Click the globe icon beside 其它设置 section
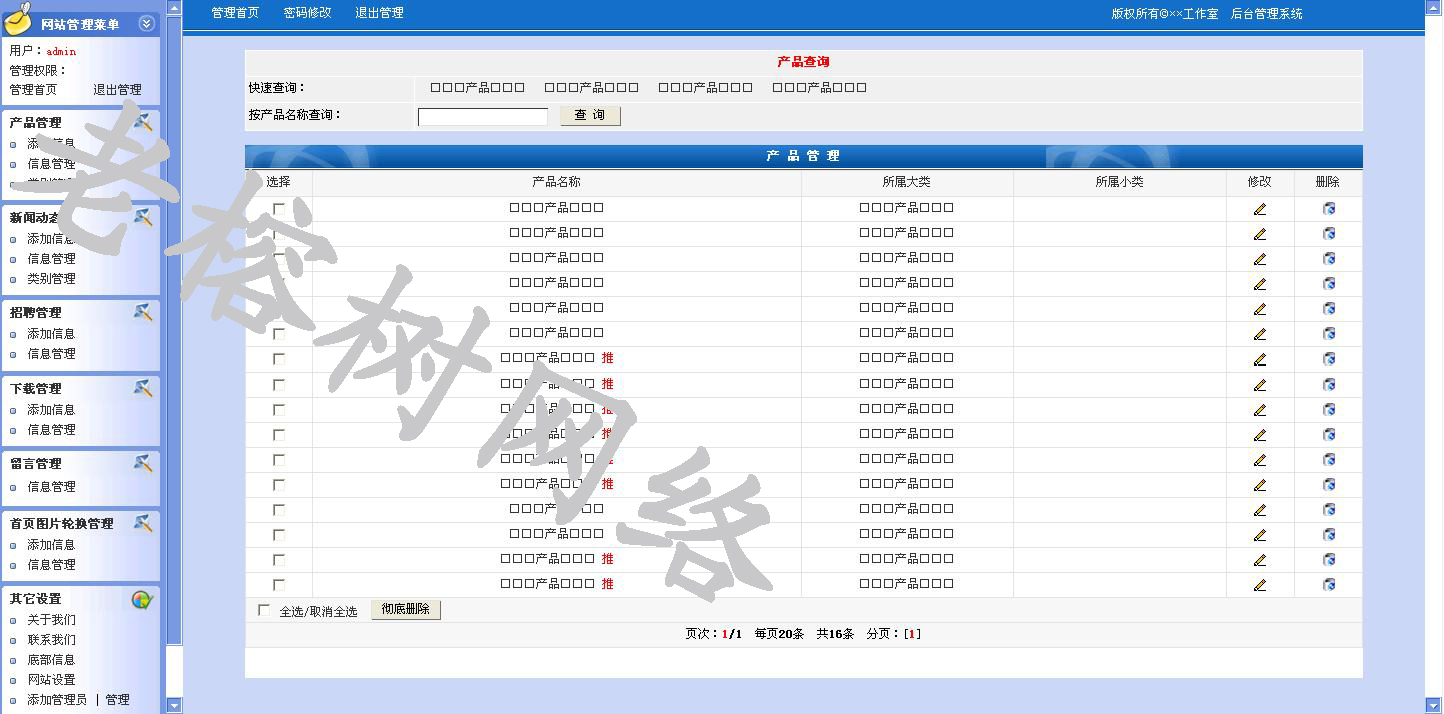The height and width of the screenshot is (714, 1444). coord(142,599)
